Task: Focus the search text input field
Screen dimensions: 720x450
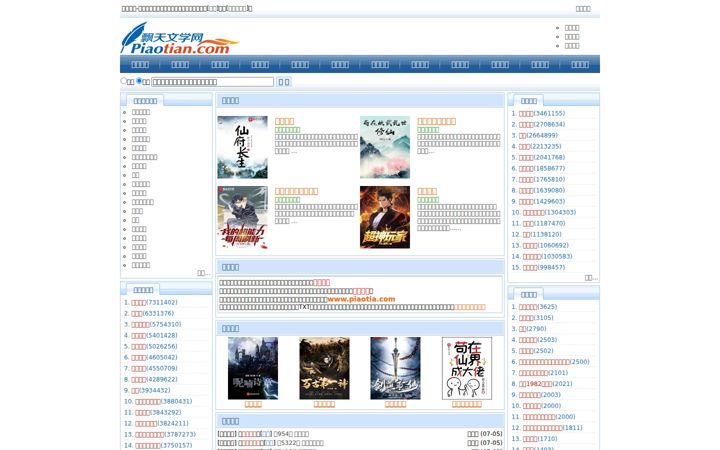Action: [213, 82]
